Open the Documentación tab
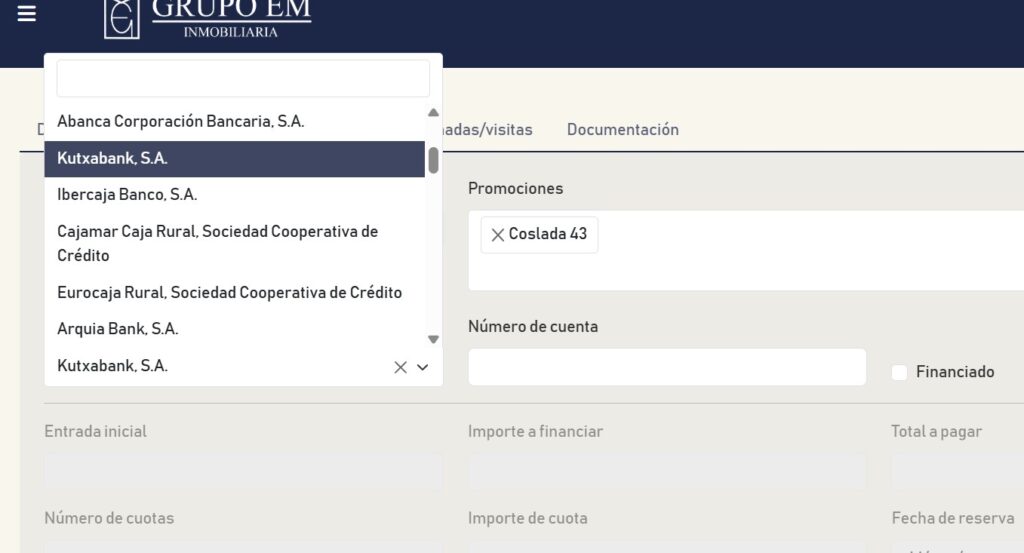 pos(622,130)
